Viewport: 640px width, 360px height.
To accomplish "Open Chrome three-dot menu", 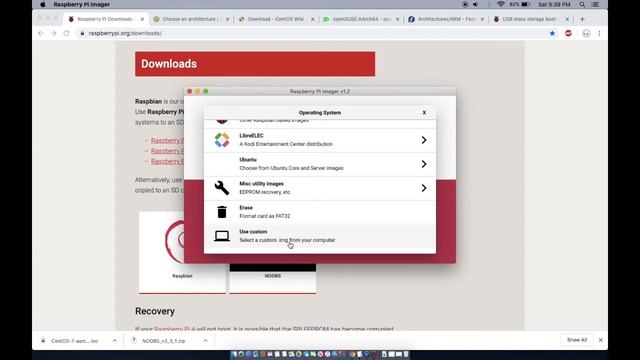I will (x=599, y=33).
